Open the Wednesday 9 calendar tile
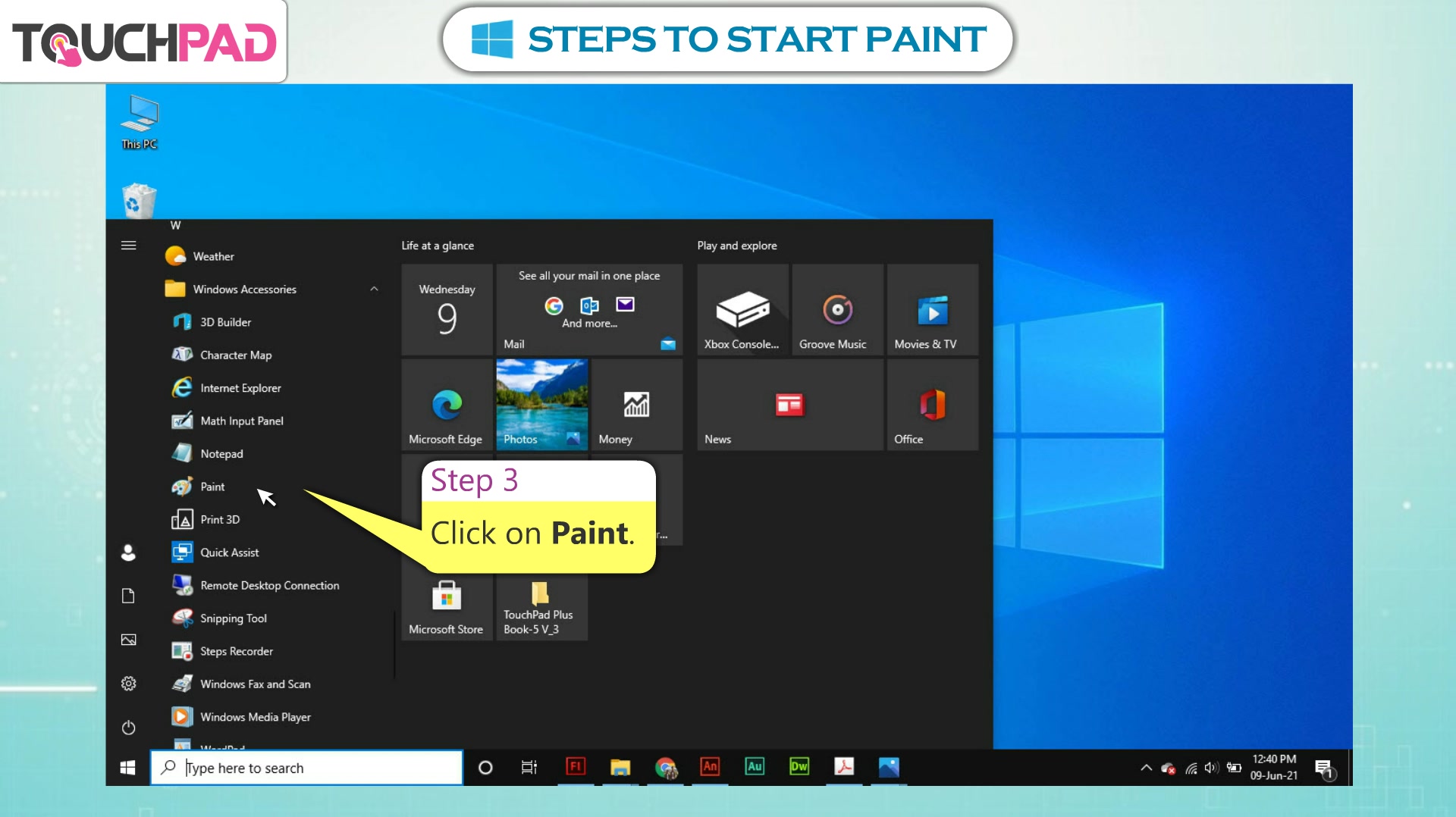 click(x=447, y=309)
